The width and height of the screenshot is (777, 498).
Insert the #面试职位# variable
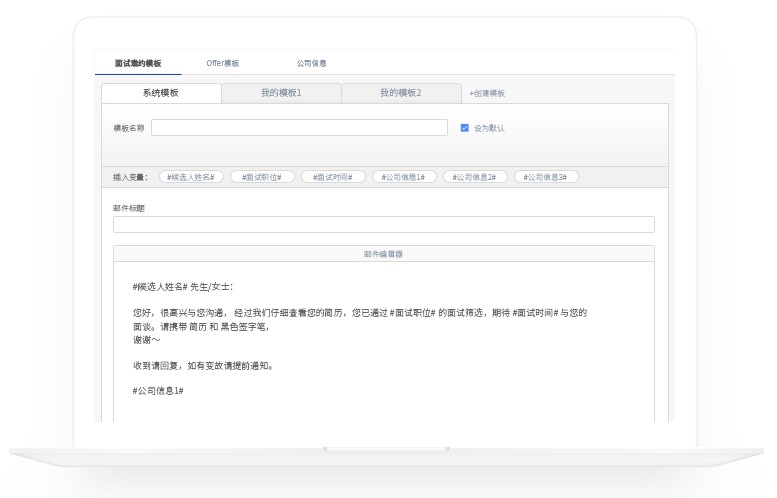[x=261, y=177]
